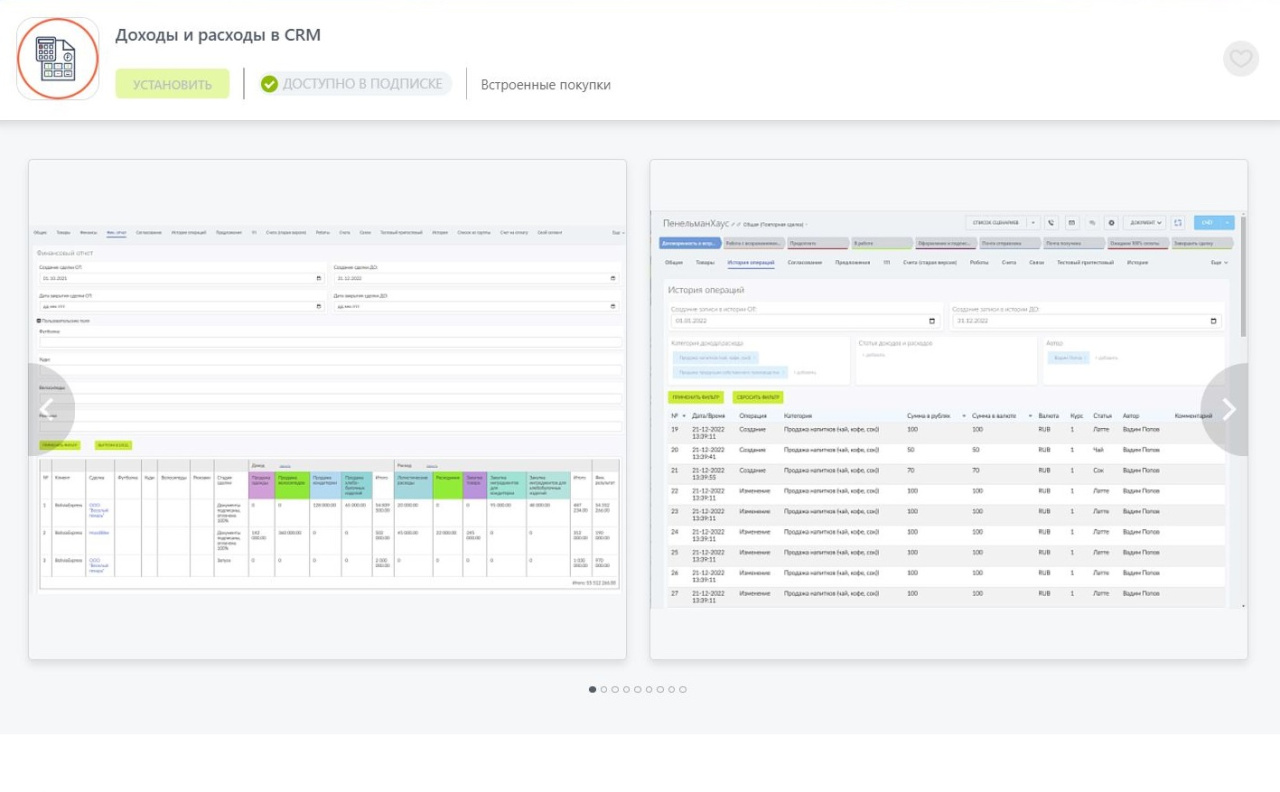Select the first carousel pagination dot
The image size is (1280, 792).
click(x=592, y=689)
